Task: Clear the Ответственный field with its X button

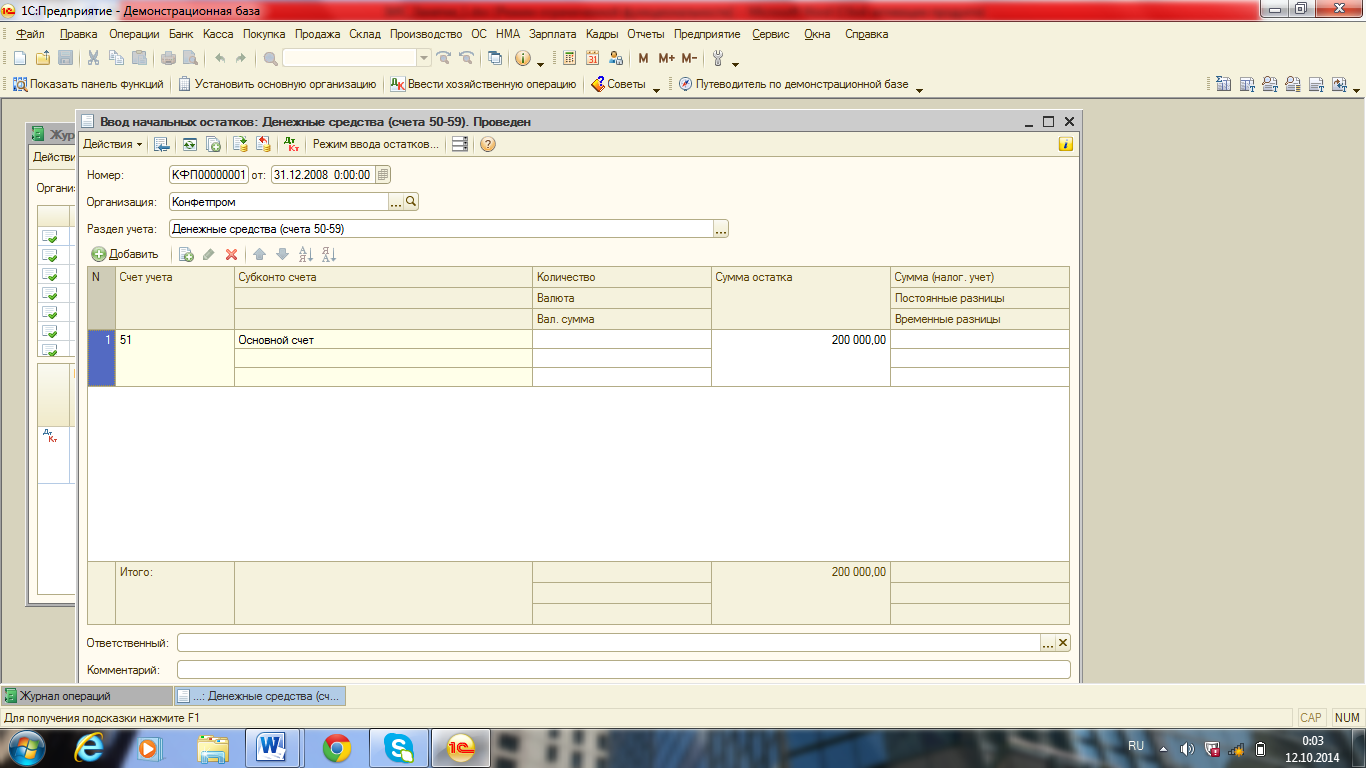Action: coord(1063,643)
